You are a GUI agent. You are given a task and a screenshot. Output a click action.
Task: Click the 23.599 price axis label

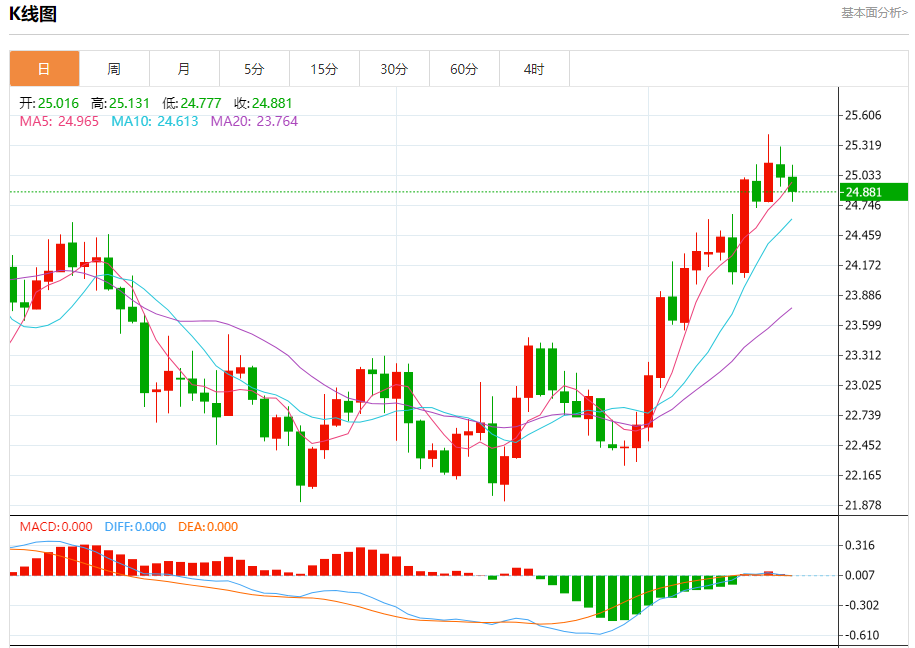coord(863,325)
